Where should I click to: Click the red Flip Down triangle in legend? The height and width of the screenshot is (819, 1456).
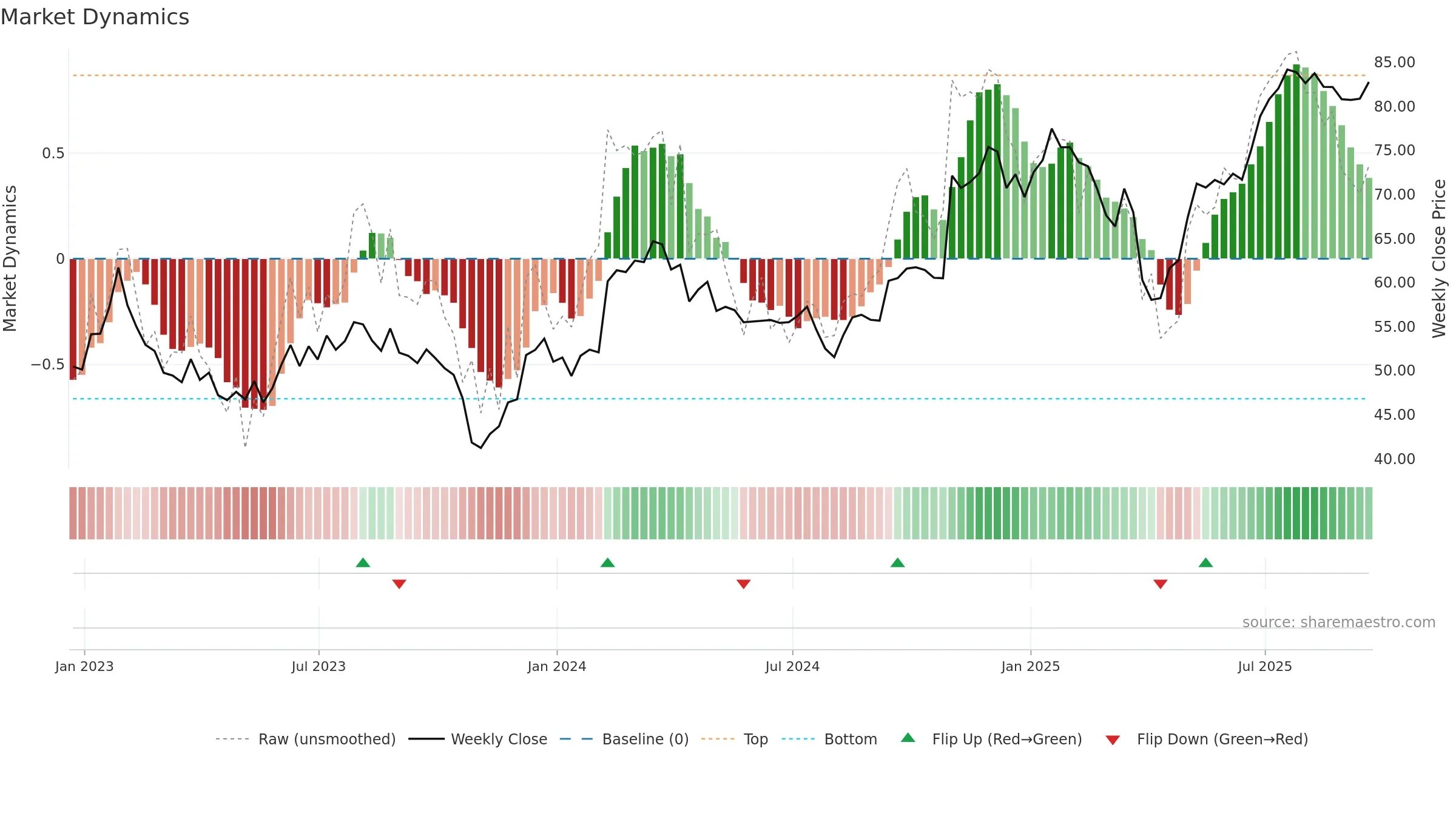(1113, 740)
